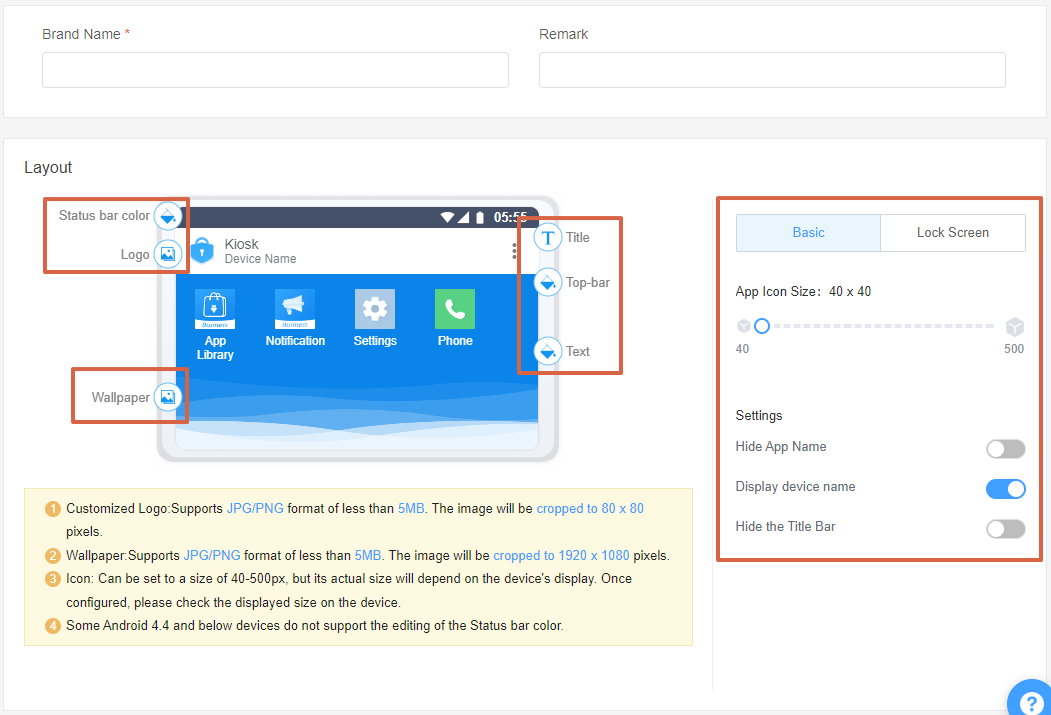Click the App Library icon in preview
The width and height of the screenshot is (1051, 715).
click(x=214, y=309)
